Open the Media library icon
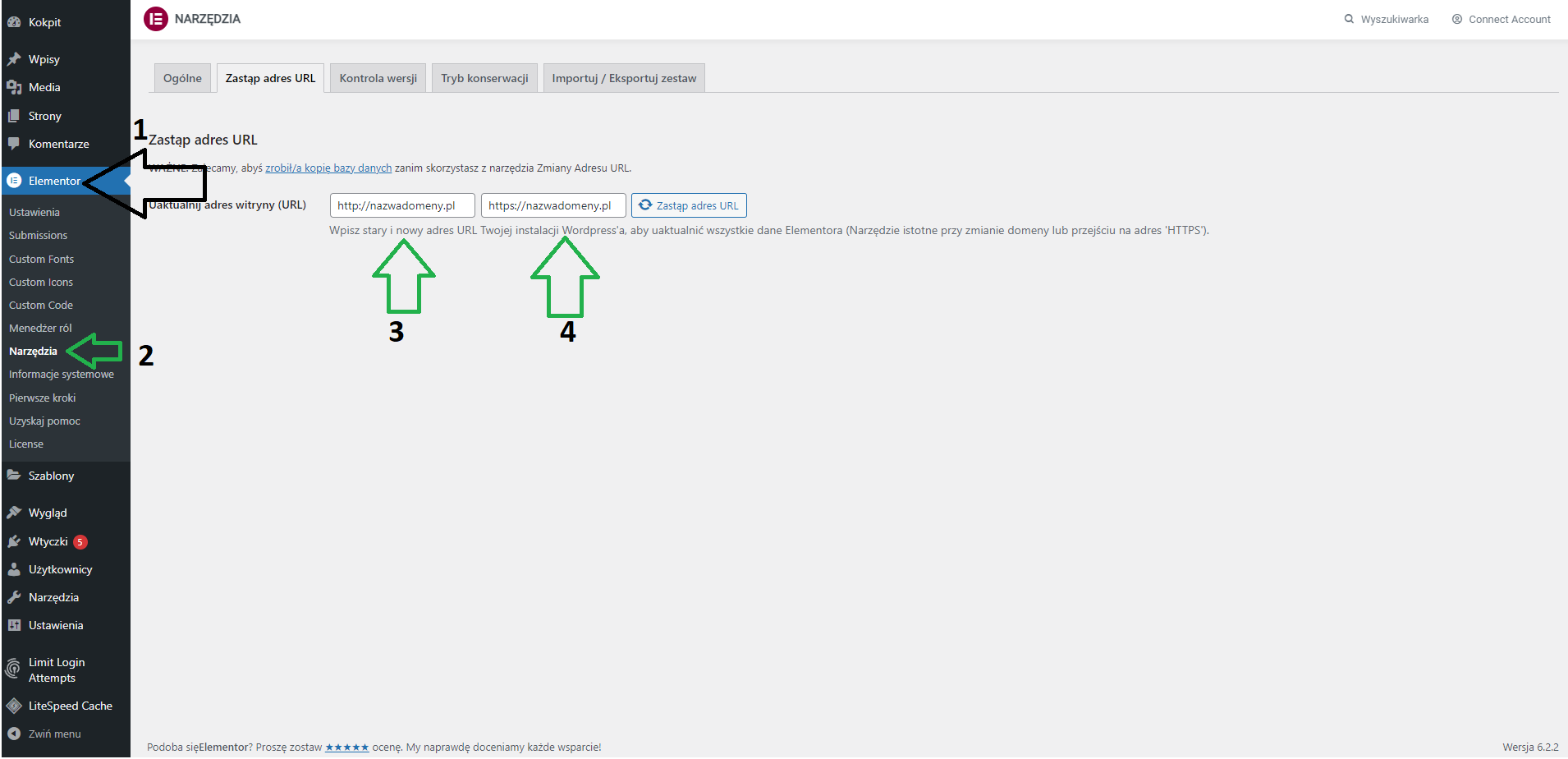Image resolution: width=1568 pixels, height=759 pixels. pyautogui.click(x=14, y=87)
